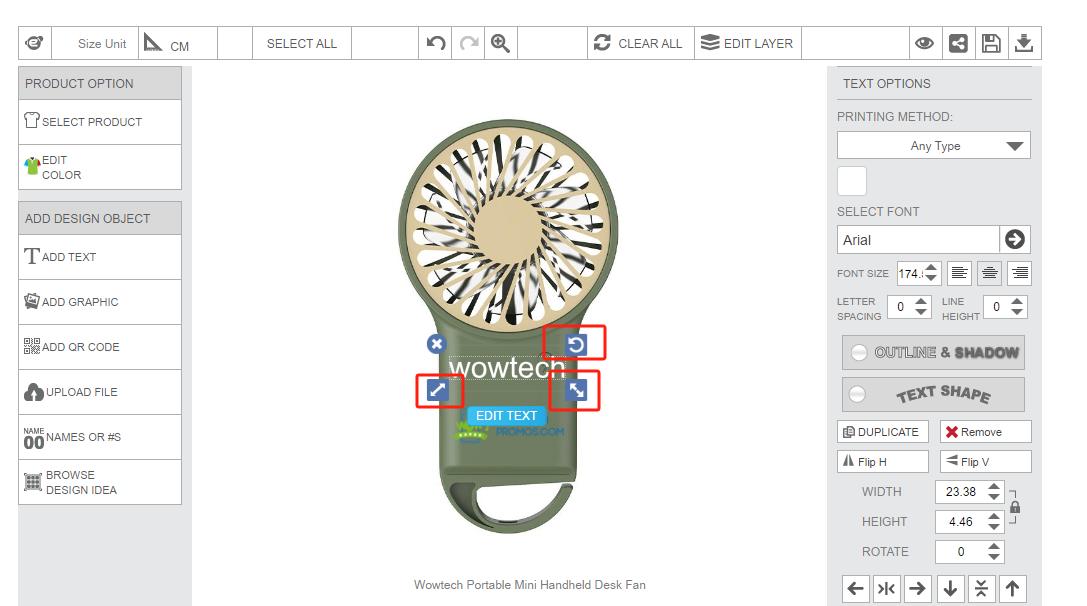Viewport: 1087px width, 606px height.
Task: Open the printing method dropdown
Action: [x=933, y=146]
